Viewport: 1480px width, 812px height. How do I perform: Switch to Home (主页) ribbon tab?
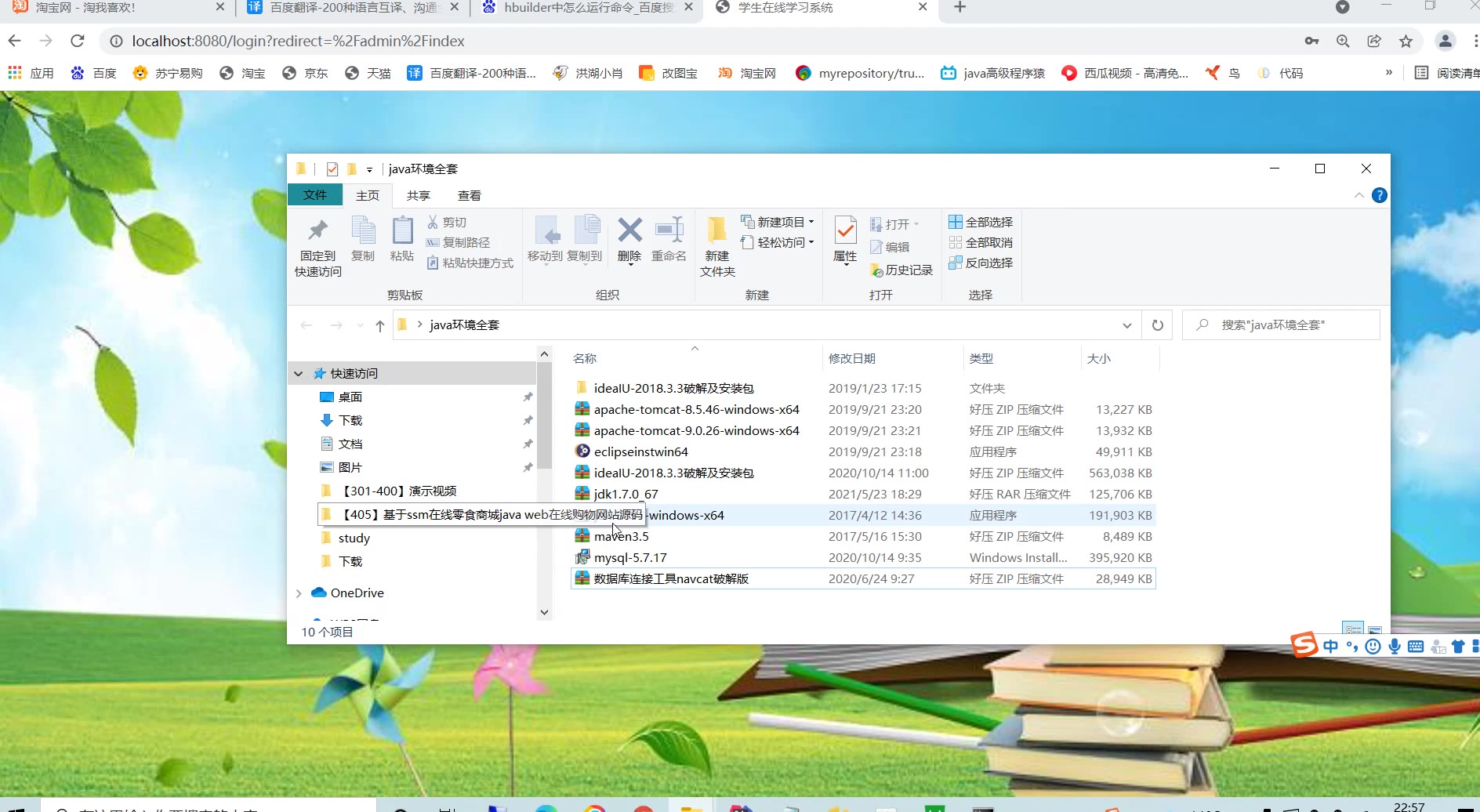click(368, 195)
